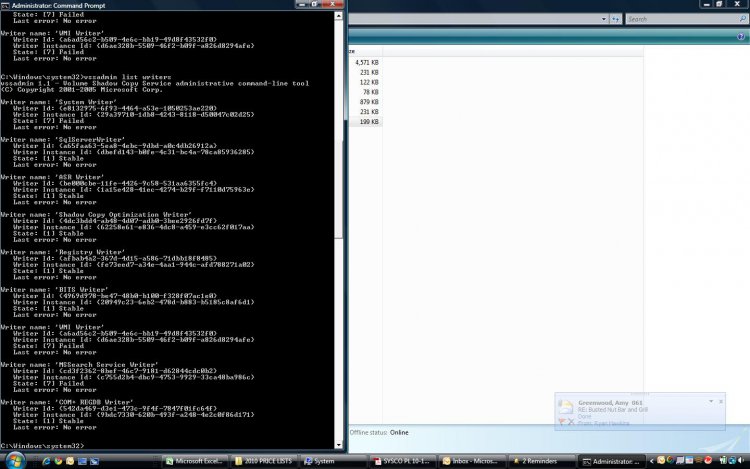
Task: Open Explorer Help question mark icon
Action: (x=741, y=37)
